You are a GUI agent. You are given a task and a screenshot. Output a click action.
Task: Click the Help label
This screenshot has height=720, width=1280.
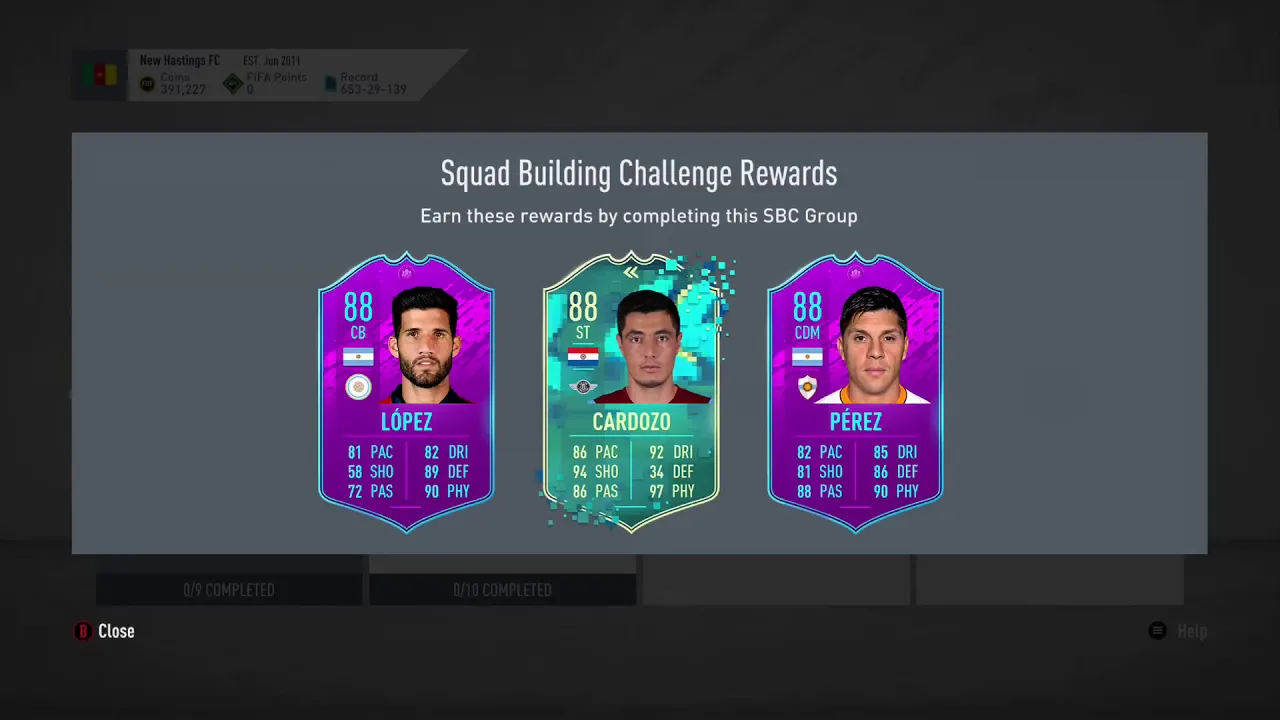[1192, 631]
